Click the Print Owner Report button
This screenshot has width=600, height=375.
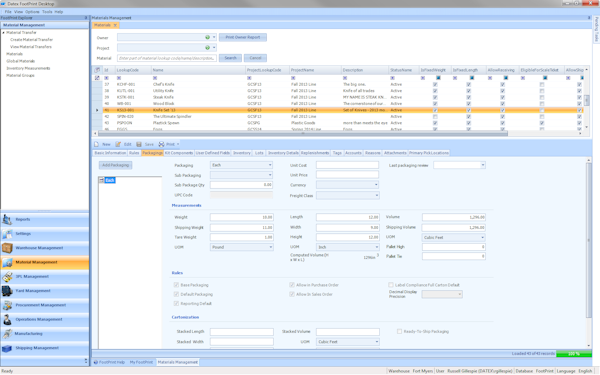[243, 38]
